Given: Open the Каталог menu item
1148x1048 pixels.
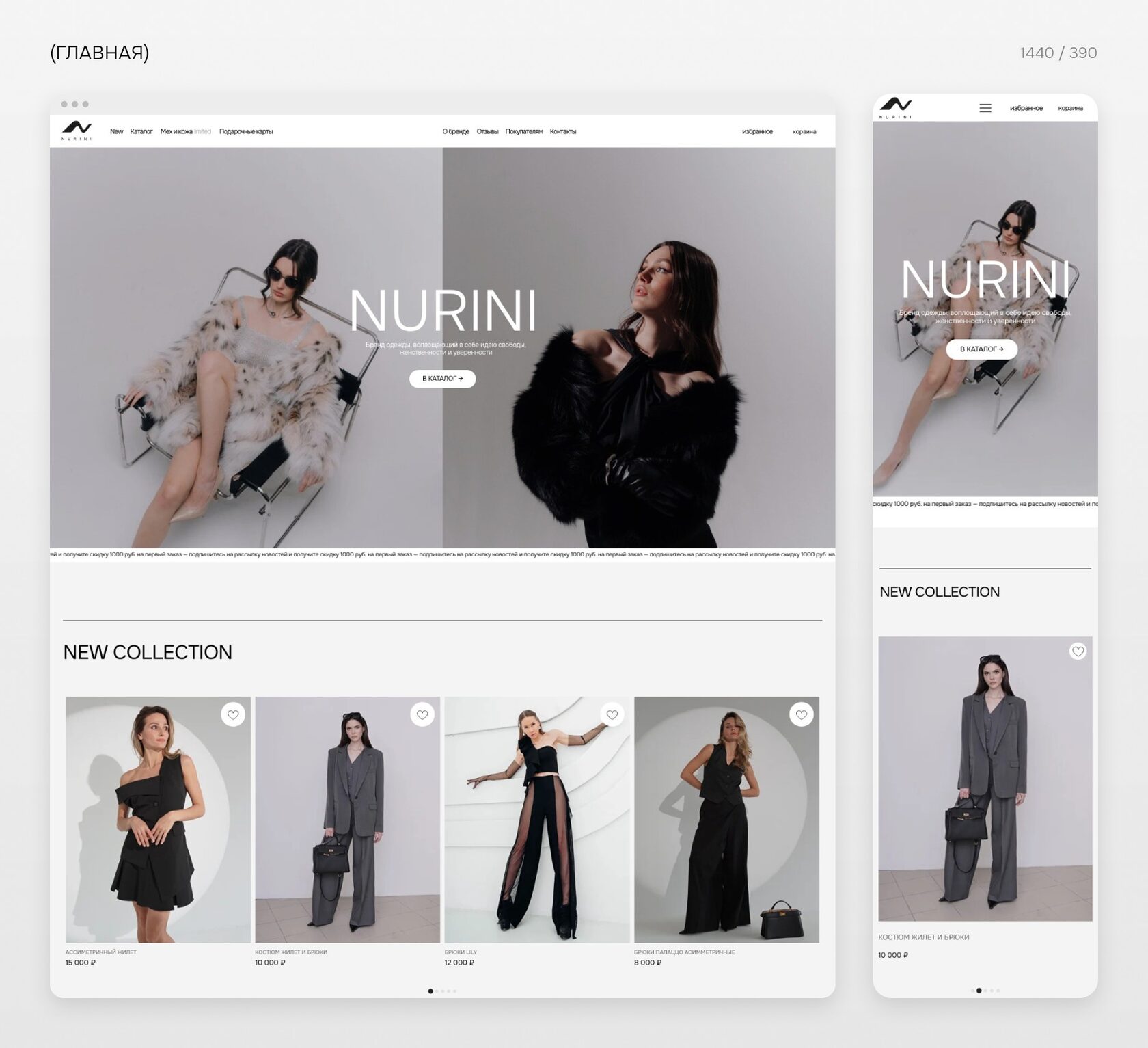Looking at the screenshot, I should [x=141, y=131].
